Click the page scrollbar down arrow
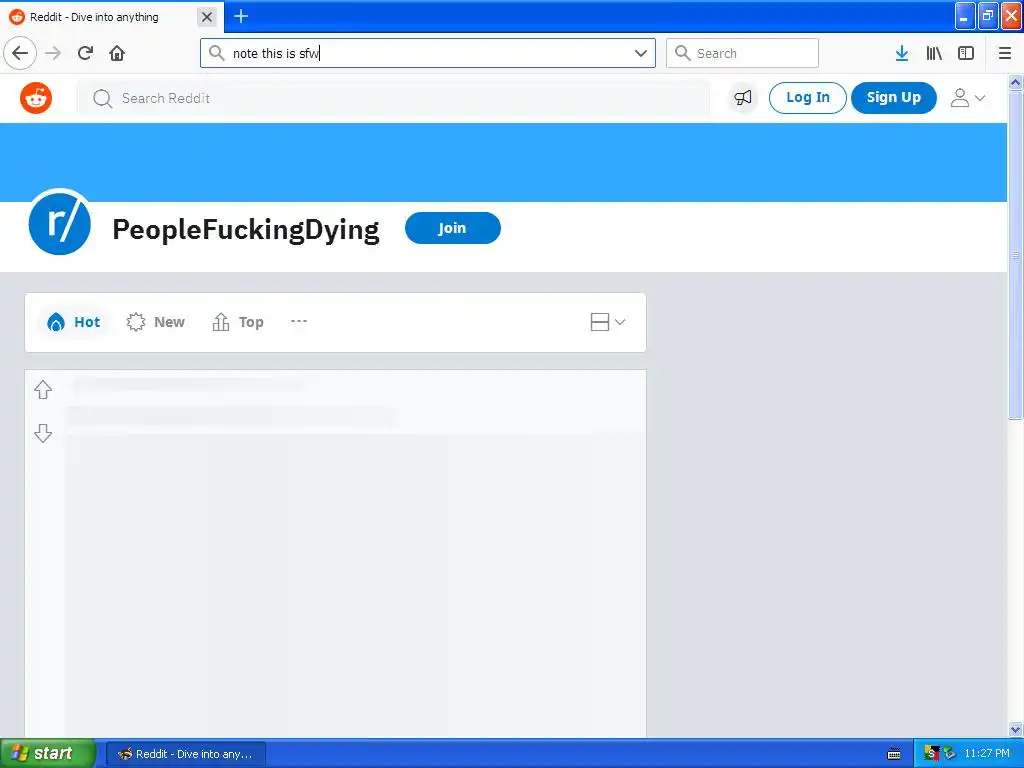The image size is (1024, 768). pos(1016,729)
